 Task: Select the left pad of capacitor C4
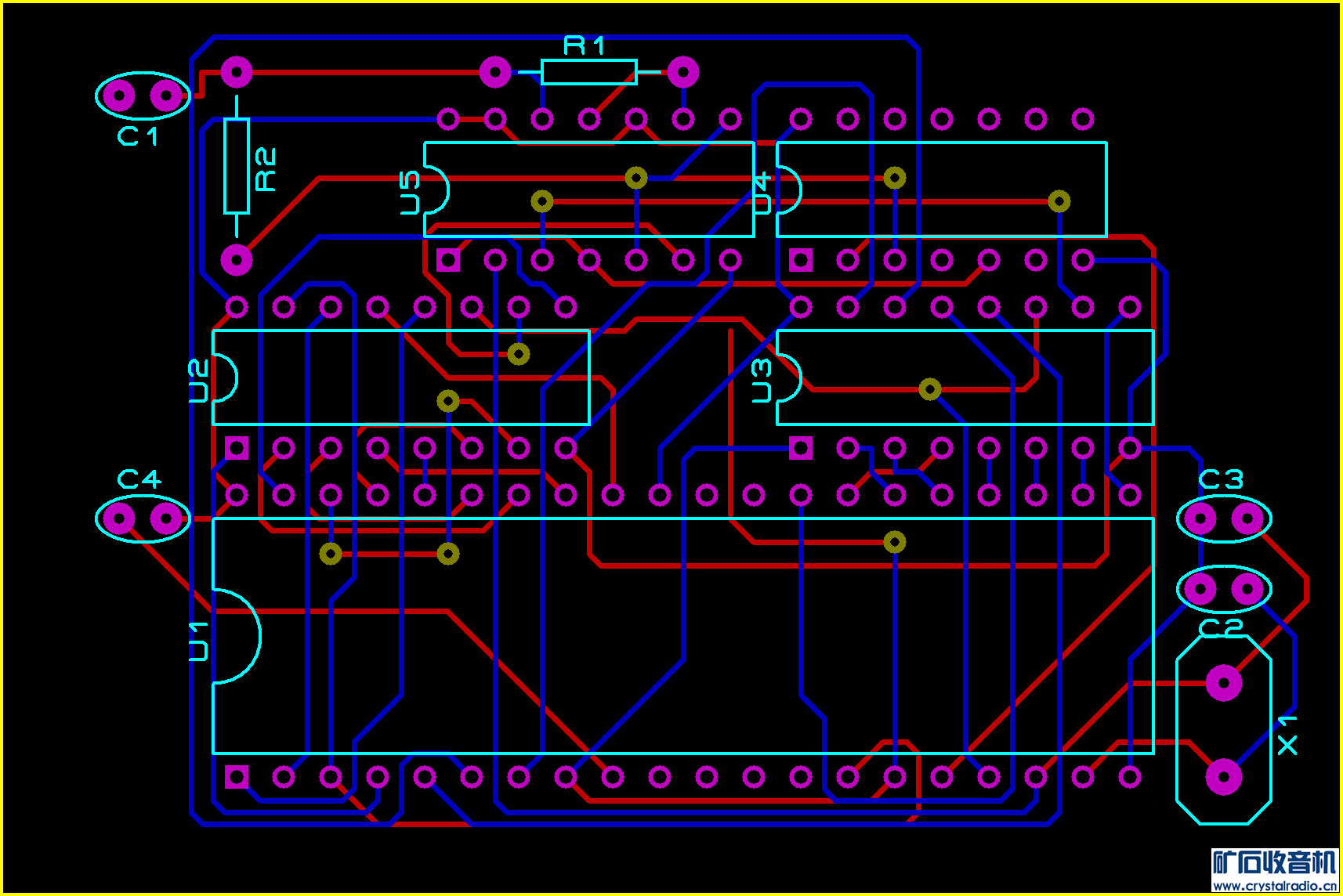click(x=119, y=518)
